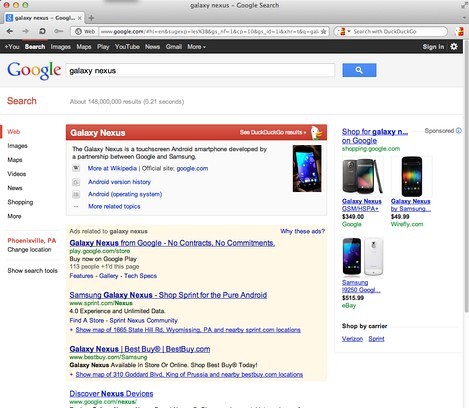Click the browser address bar URL field
Viewport: 469px width, 408px height.
tap(209, 32)
